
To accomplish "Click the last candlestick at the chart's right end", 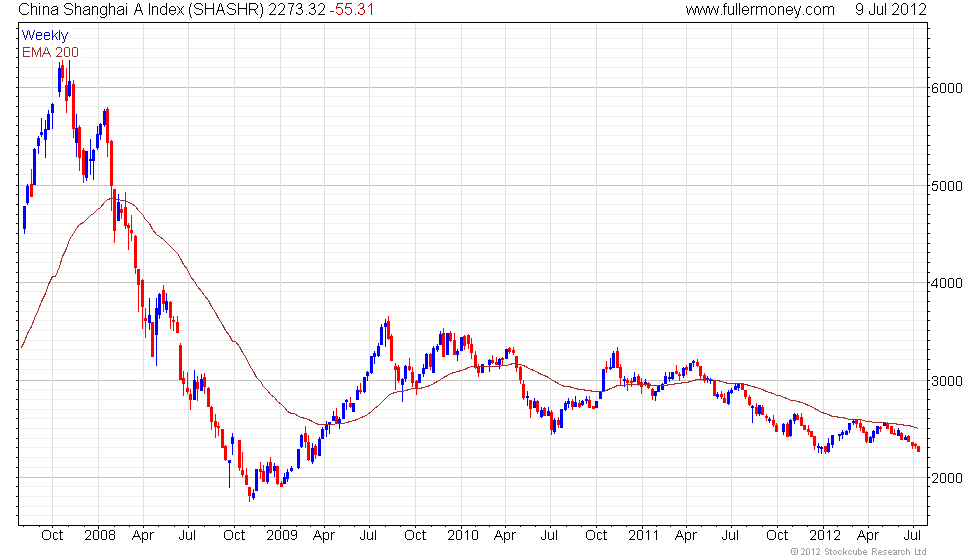I will pyautogui.click(x=918, y=448).
